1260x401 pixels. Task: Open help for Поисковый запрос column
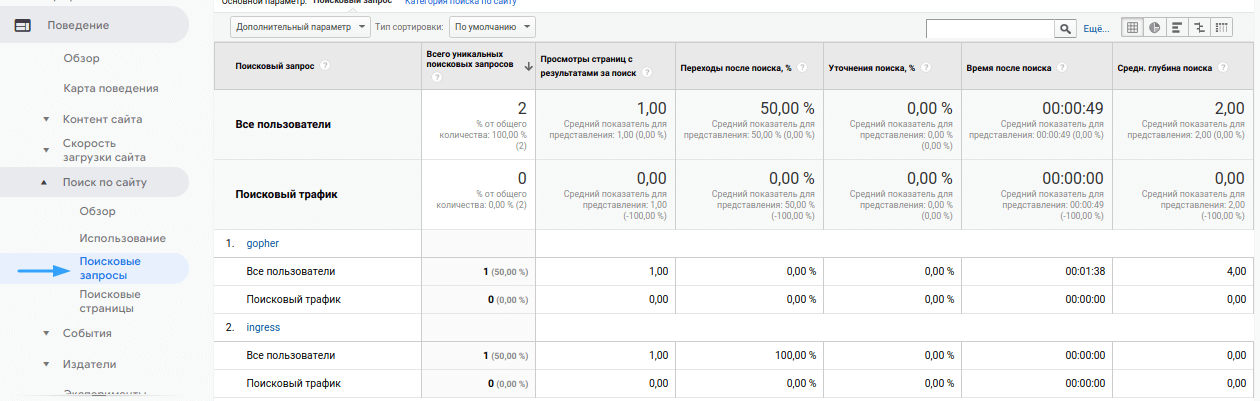[x=325, y=67]
